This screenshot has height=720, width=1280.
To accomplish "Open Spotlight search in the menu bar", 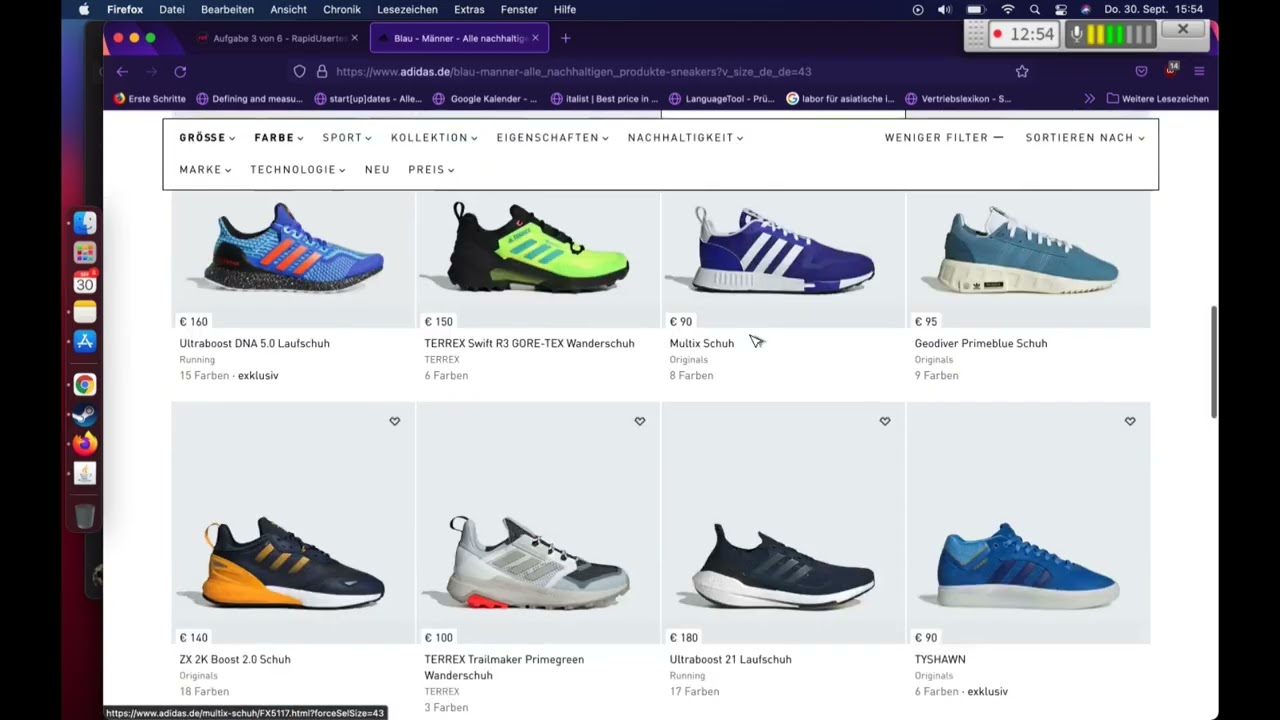I will click(1035, 9).
